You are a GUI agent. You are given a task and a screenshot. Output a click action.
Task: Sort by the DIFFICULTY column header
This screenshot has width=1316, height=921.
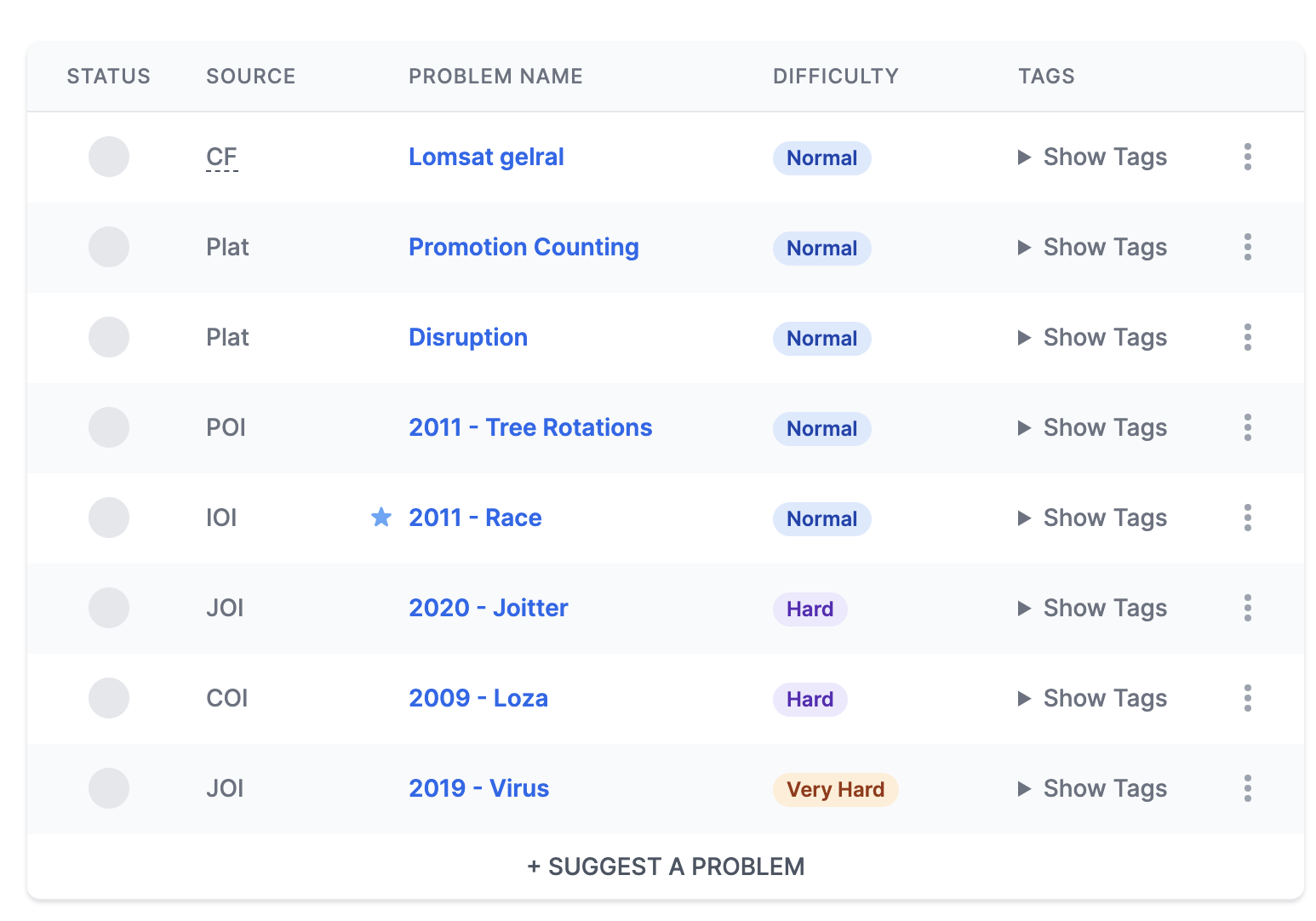click(x=835, y=76)
